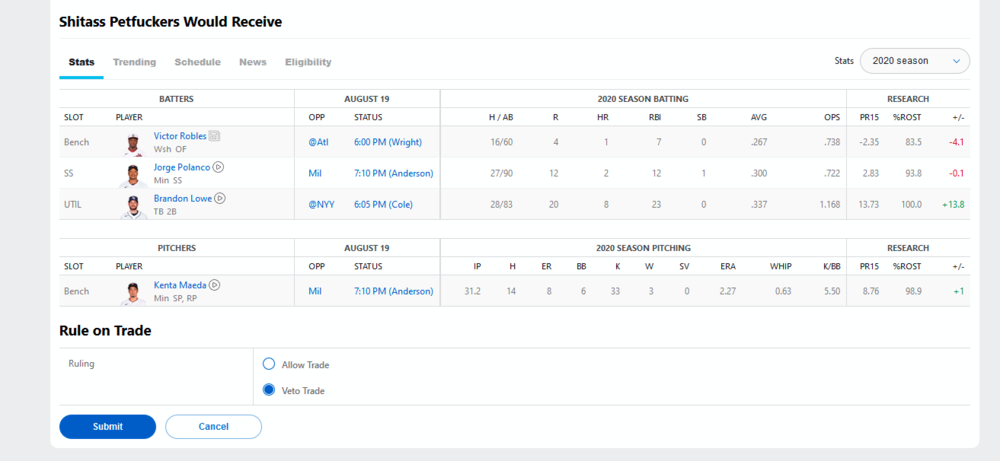Click the Cancel button

(x=213, y=427)
